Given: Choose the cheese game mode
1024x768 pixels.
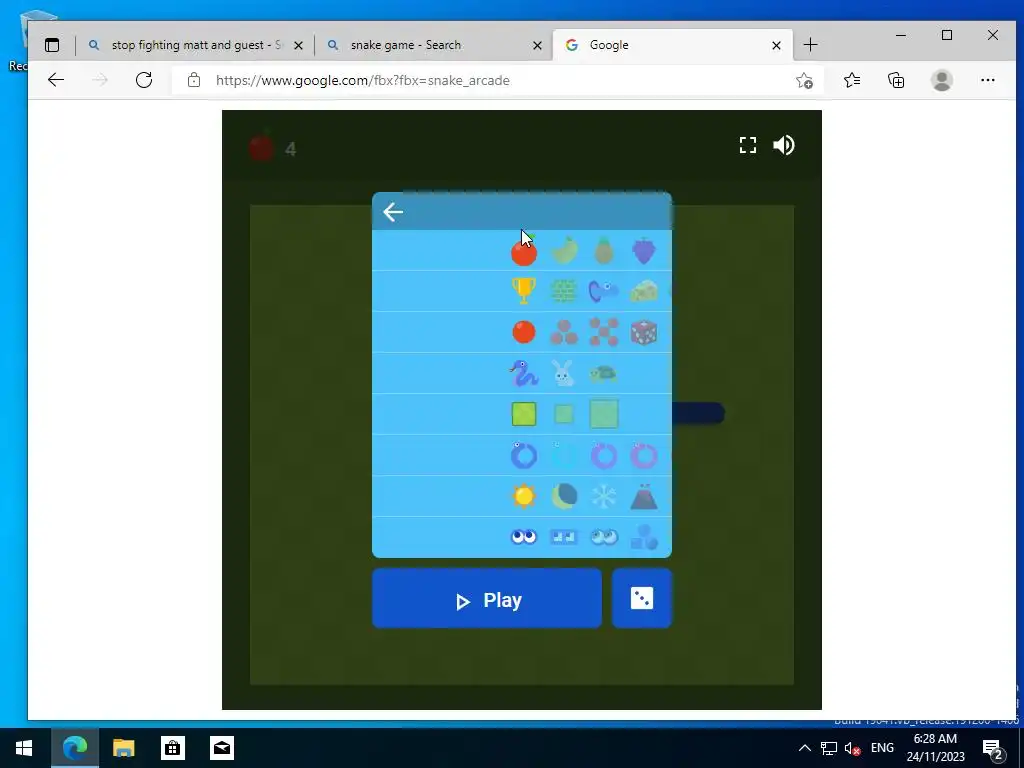Looking at the screenshot, I should [x=644, y=291].
